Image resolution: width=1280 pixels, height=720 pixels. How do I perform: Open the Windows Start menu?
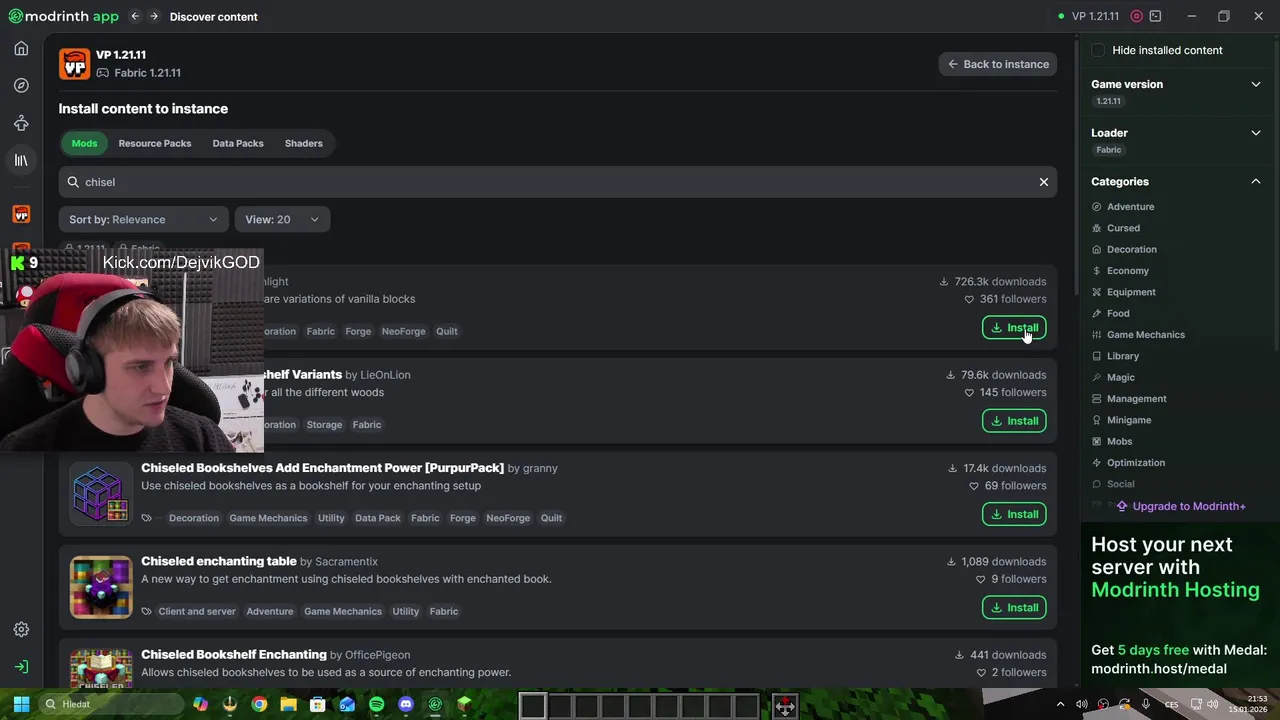pyautogui.click(x=21, y=704)
